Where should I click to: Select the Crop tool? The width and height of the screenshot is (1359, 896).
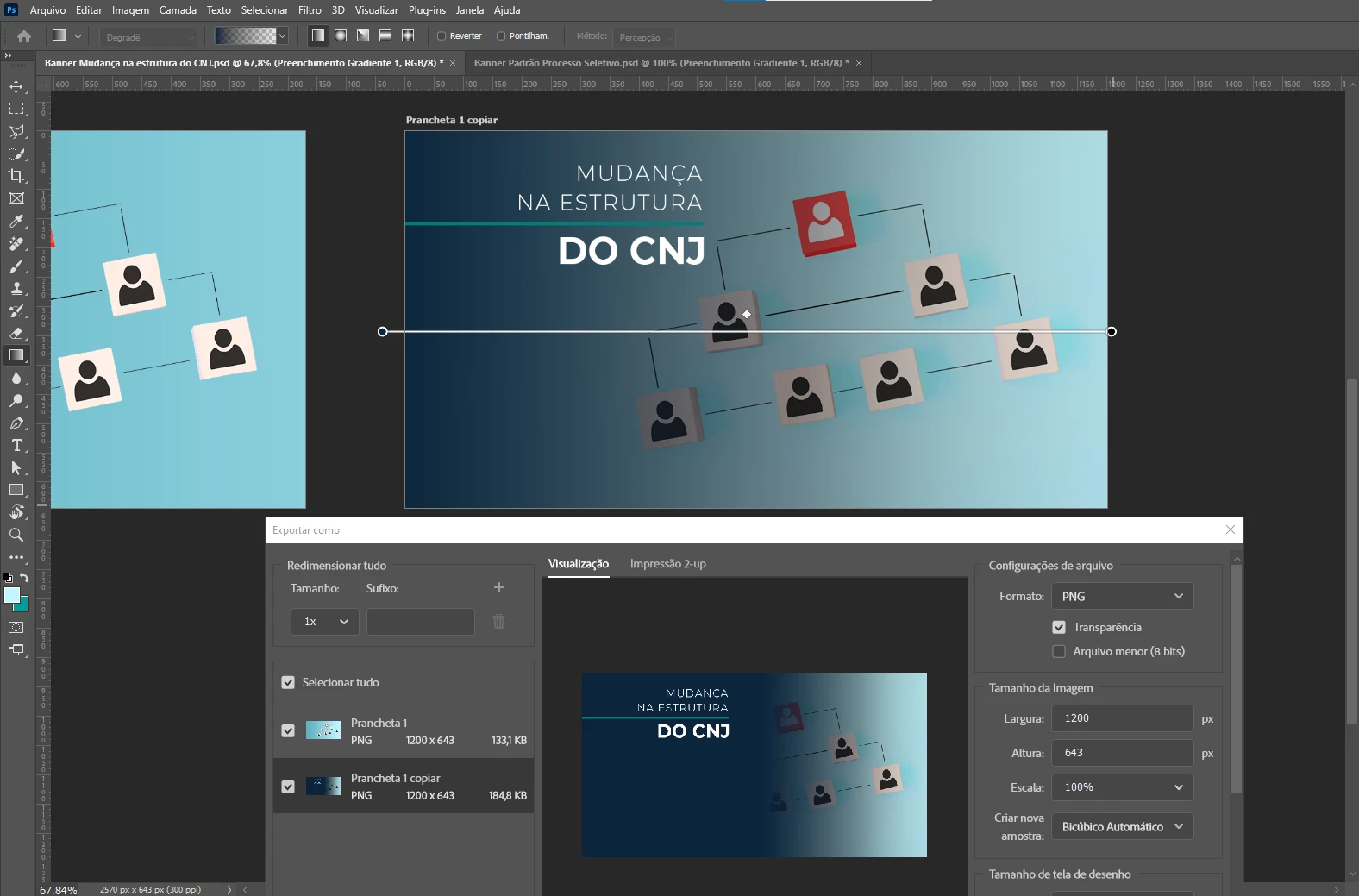point(16,176)
